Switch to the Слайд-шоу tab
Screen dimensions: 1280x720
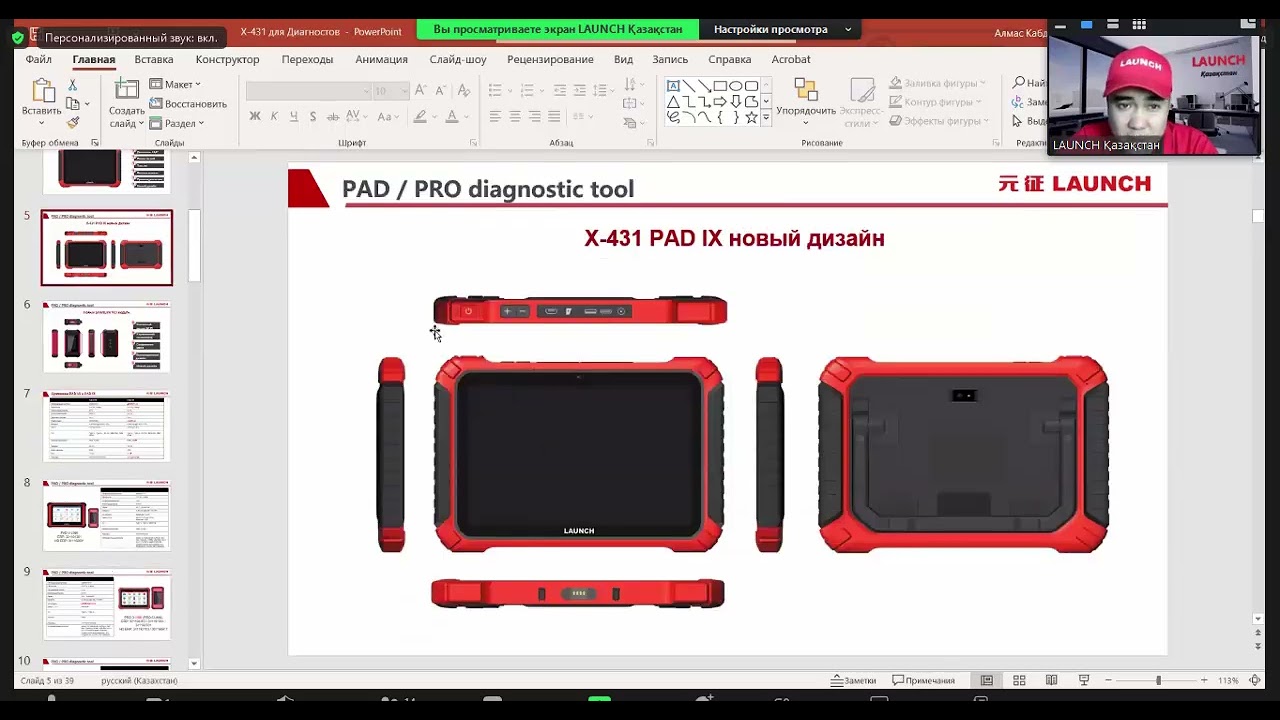tap(458, 59)
